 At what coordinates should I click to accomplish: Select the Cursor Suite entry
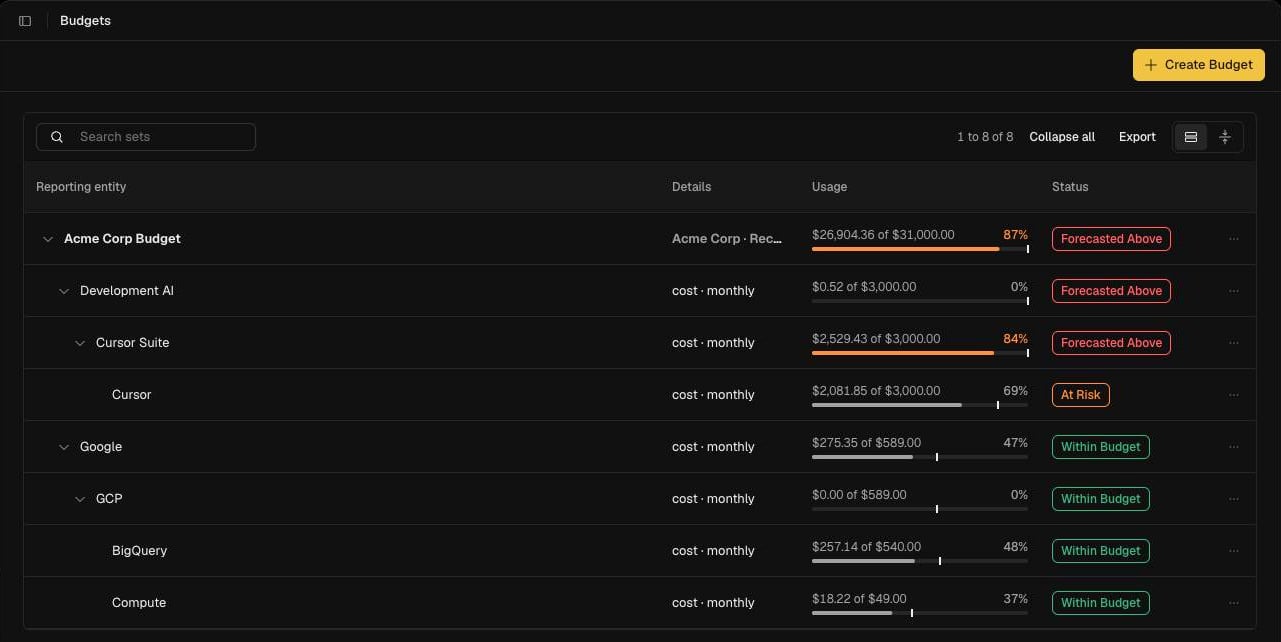[x=133, y=343]
